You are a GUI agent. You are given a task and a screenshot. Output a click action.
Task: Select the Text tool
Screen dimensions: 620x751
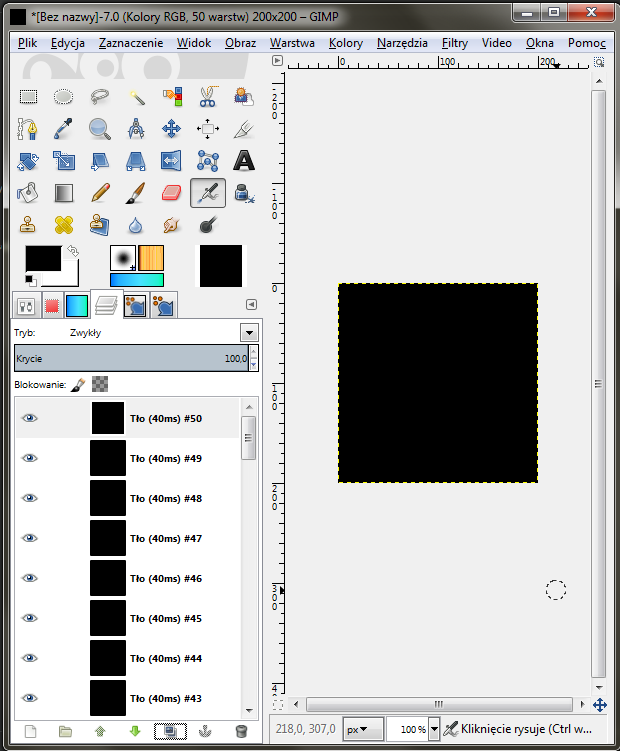[x=243, y=160]
